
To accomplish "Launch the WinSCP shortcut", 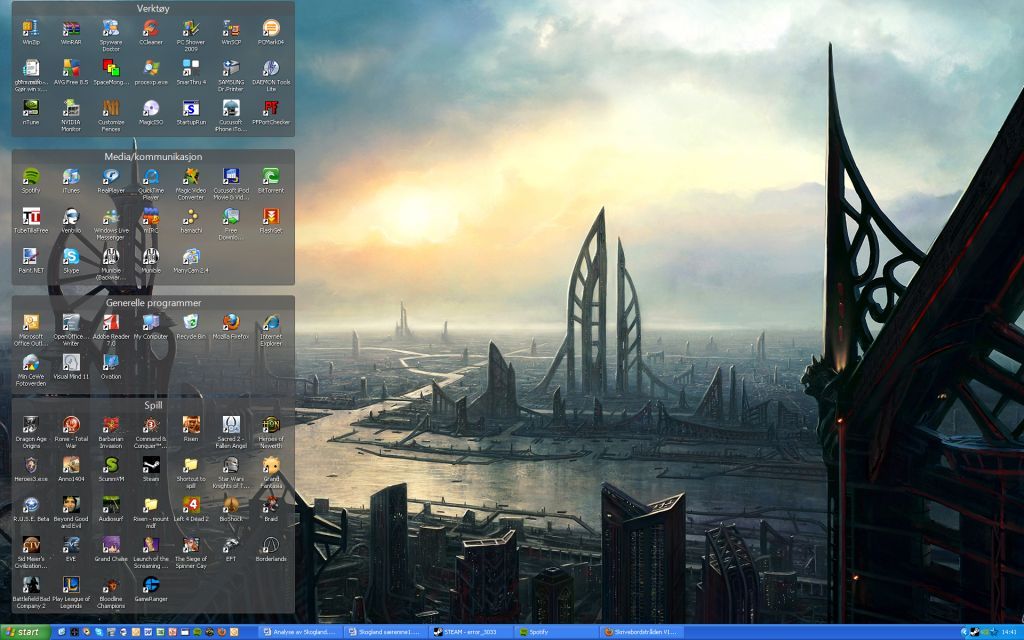I will (231, 33).
